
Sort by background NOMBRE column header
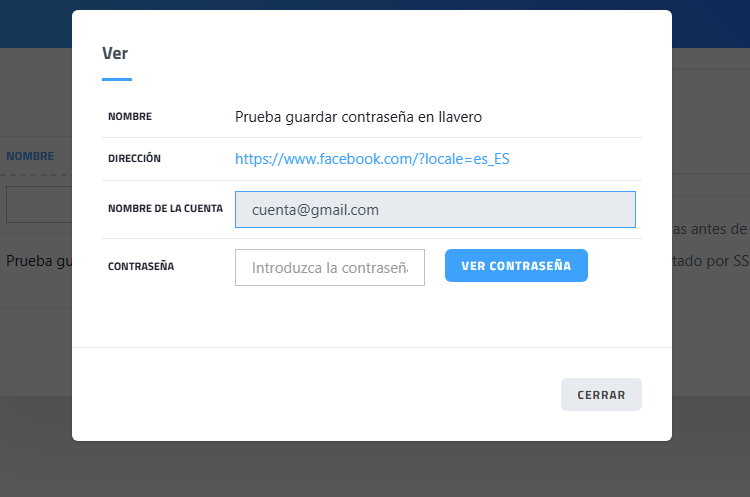coord(30,157)
